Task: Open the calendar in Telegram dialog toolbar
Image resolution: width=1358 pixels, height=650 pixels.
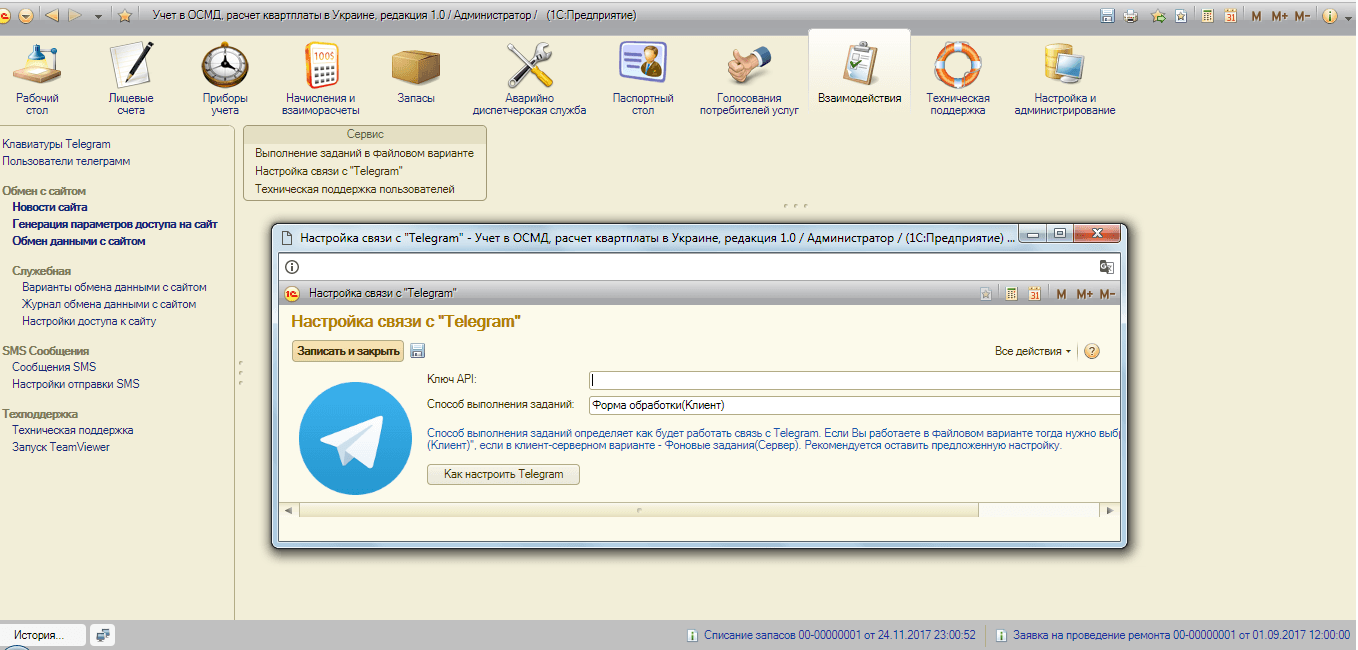Action: coord(1034,294)
